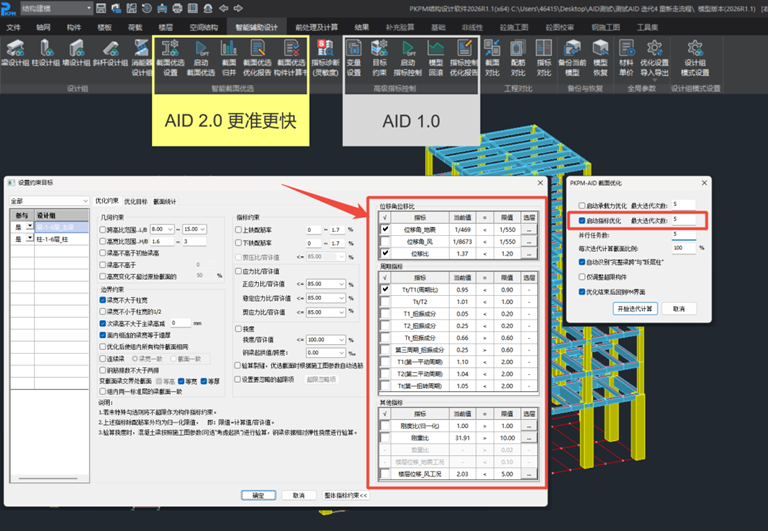Viewport: 768px width, 531px height.
Task: Click 确定 in the constraint dialog
Action: coord(258,494)
